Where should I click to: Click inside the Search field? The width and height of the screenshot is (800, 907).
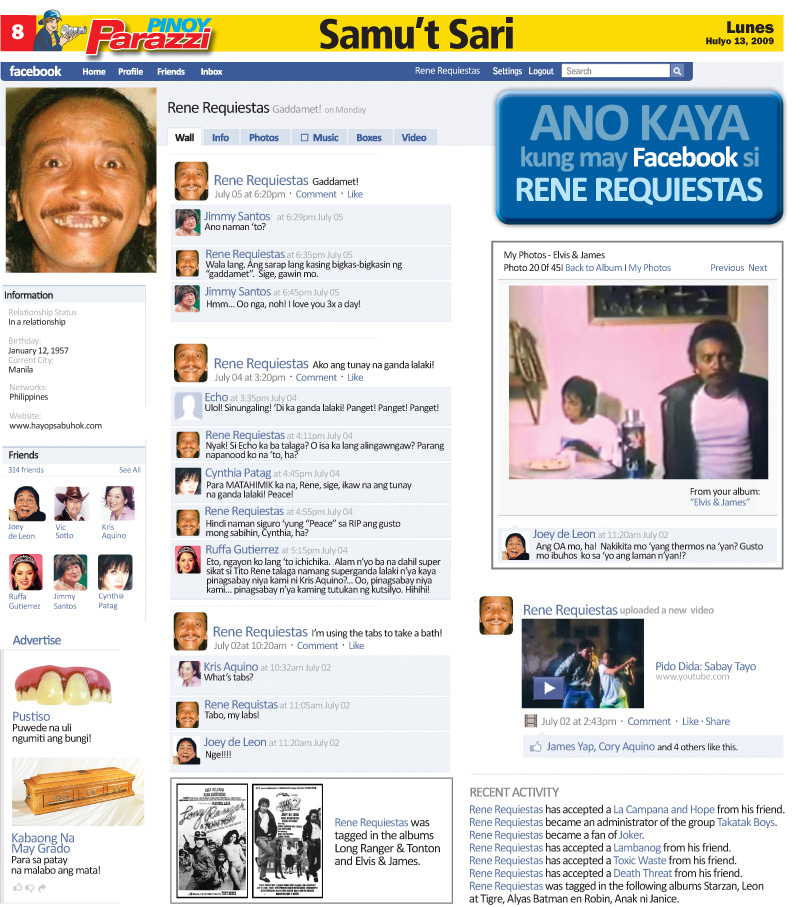[x=615, y=71]
